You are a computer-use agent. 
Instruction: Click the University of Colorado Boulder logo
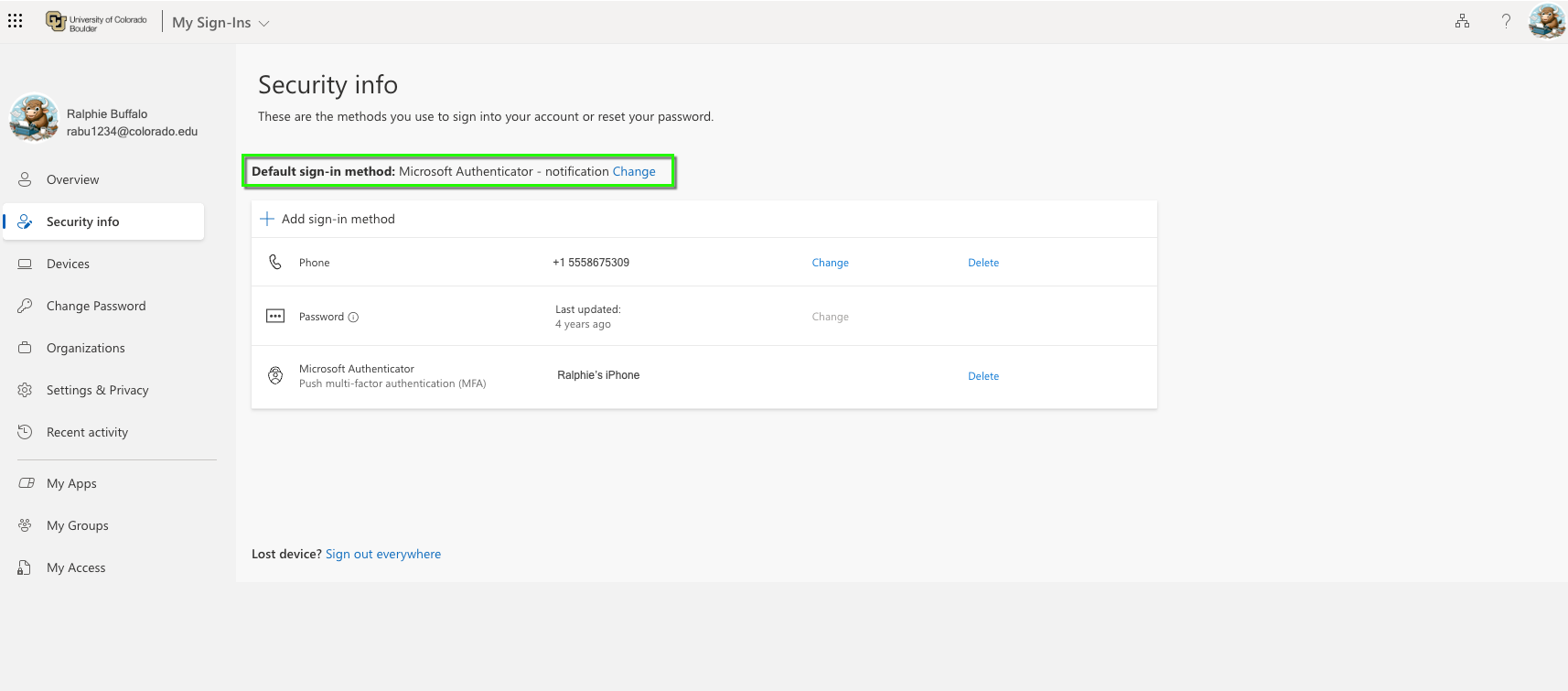coord(96,22)
